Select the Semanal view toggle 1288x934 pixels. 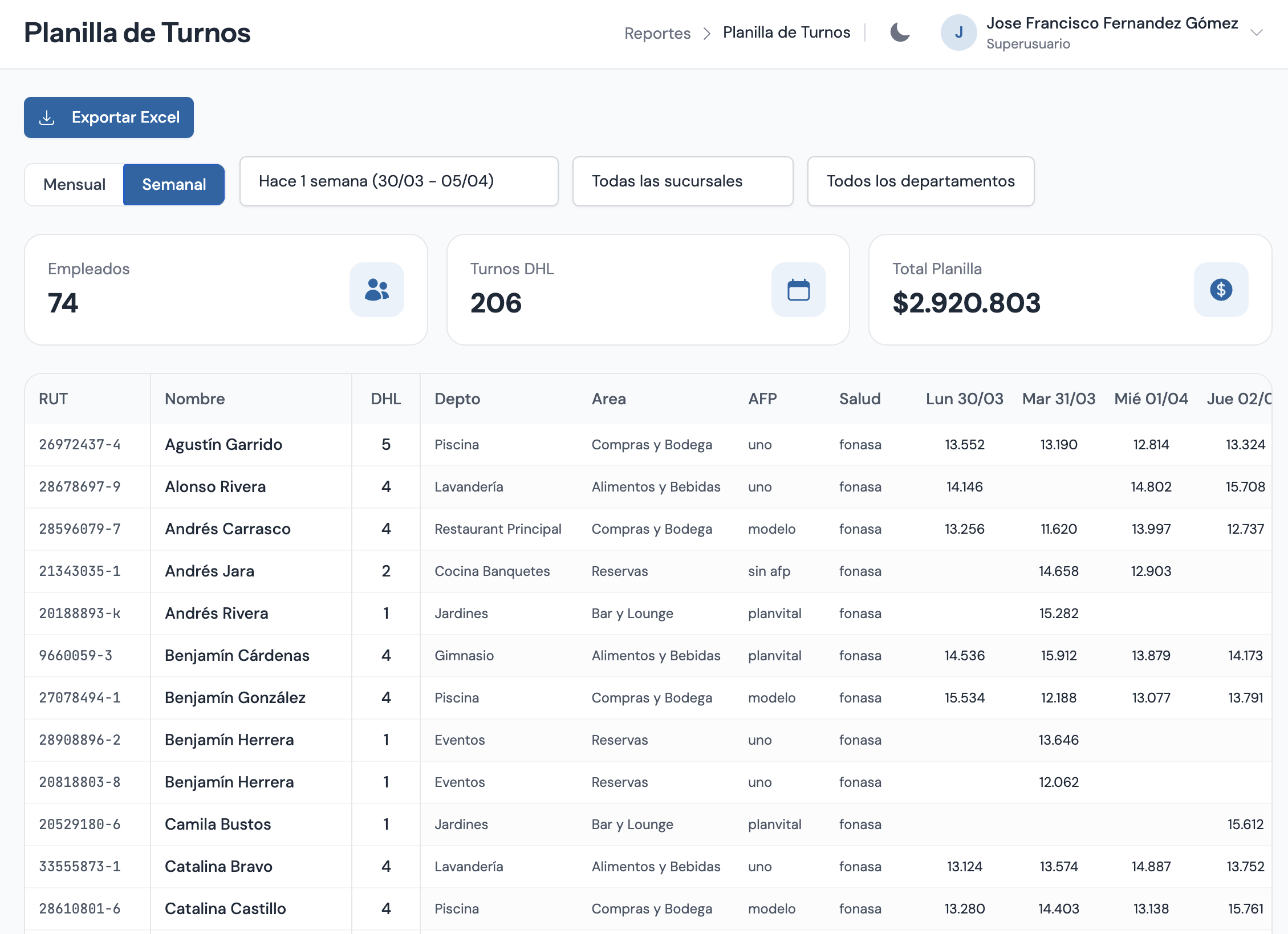[x=174, y=185]
